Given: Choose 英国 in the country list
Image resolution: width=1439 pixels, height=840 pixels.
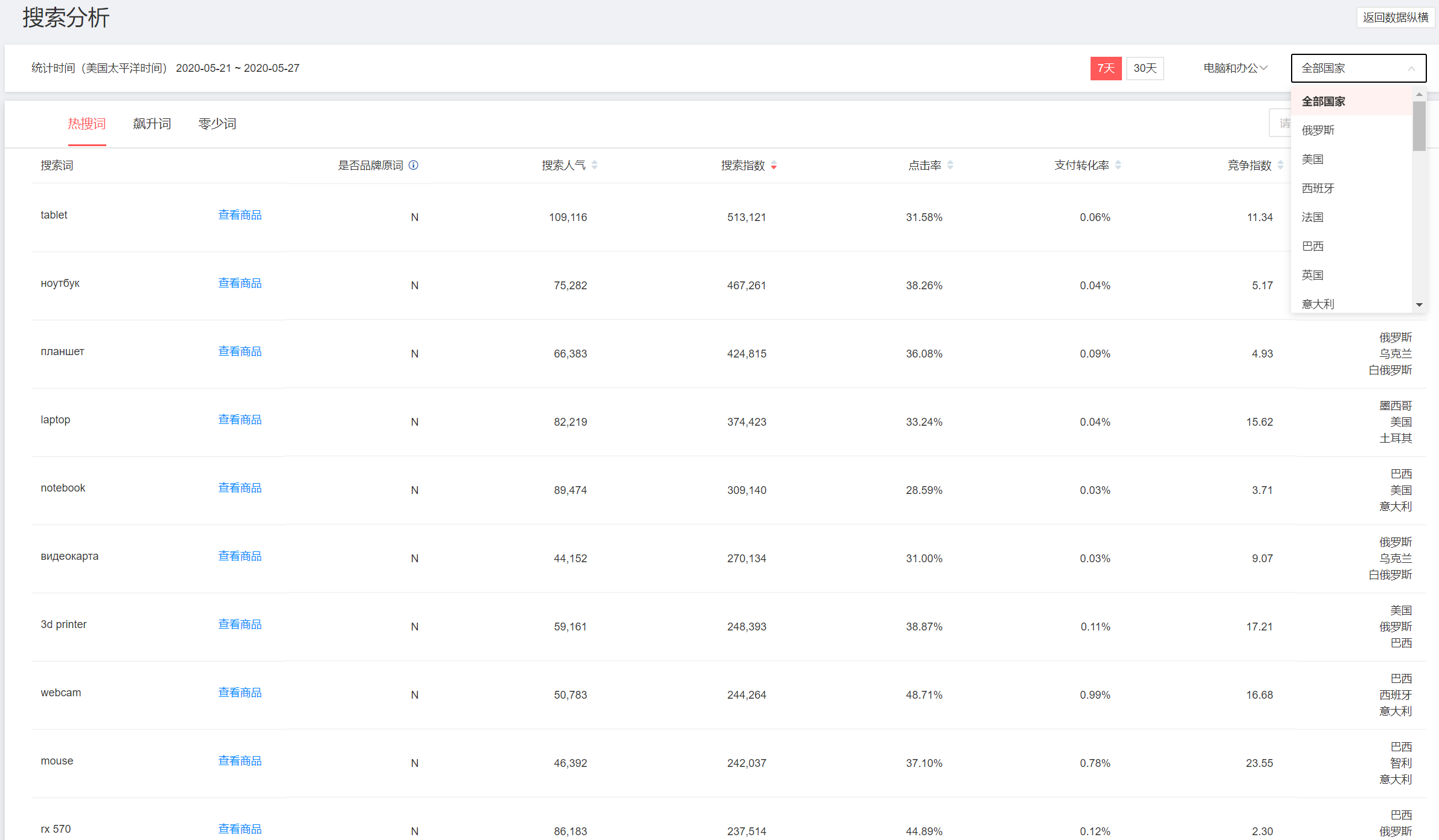Looking at the screenshot, I should tap(1351, 275).
